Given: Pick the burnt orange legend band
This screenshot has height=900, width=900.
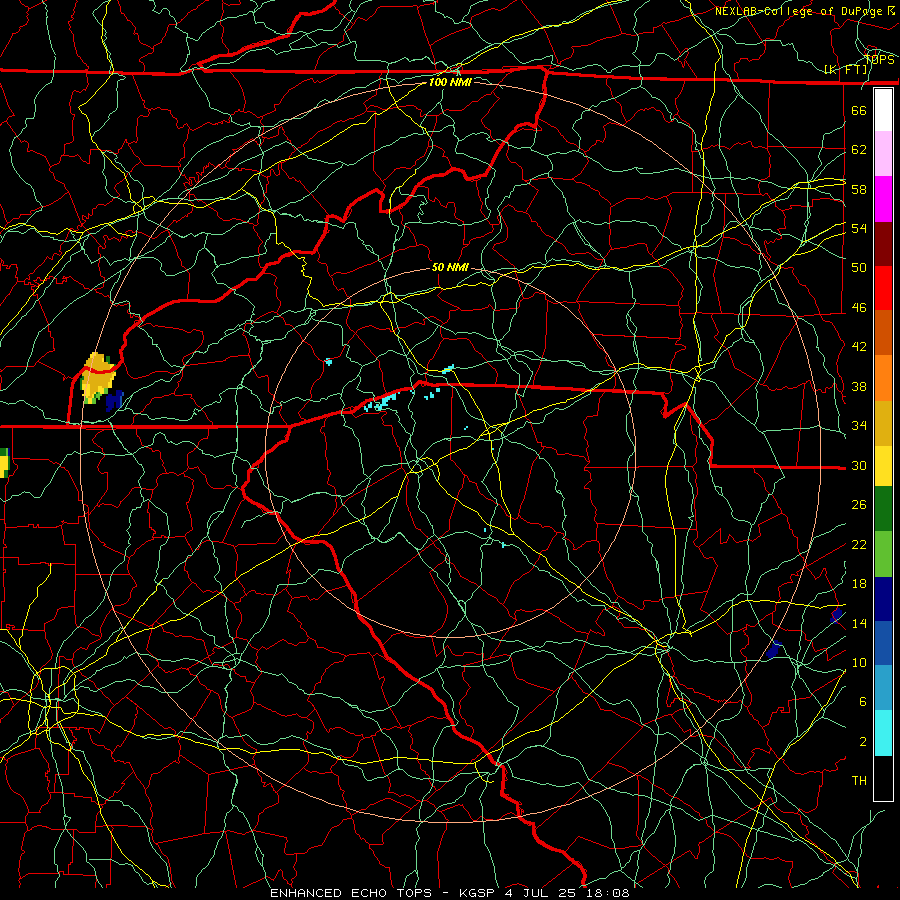Looking at the screenshot, I should (x=883, y=332).
